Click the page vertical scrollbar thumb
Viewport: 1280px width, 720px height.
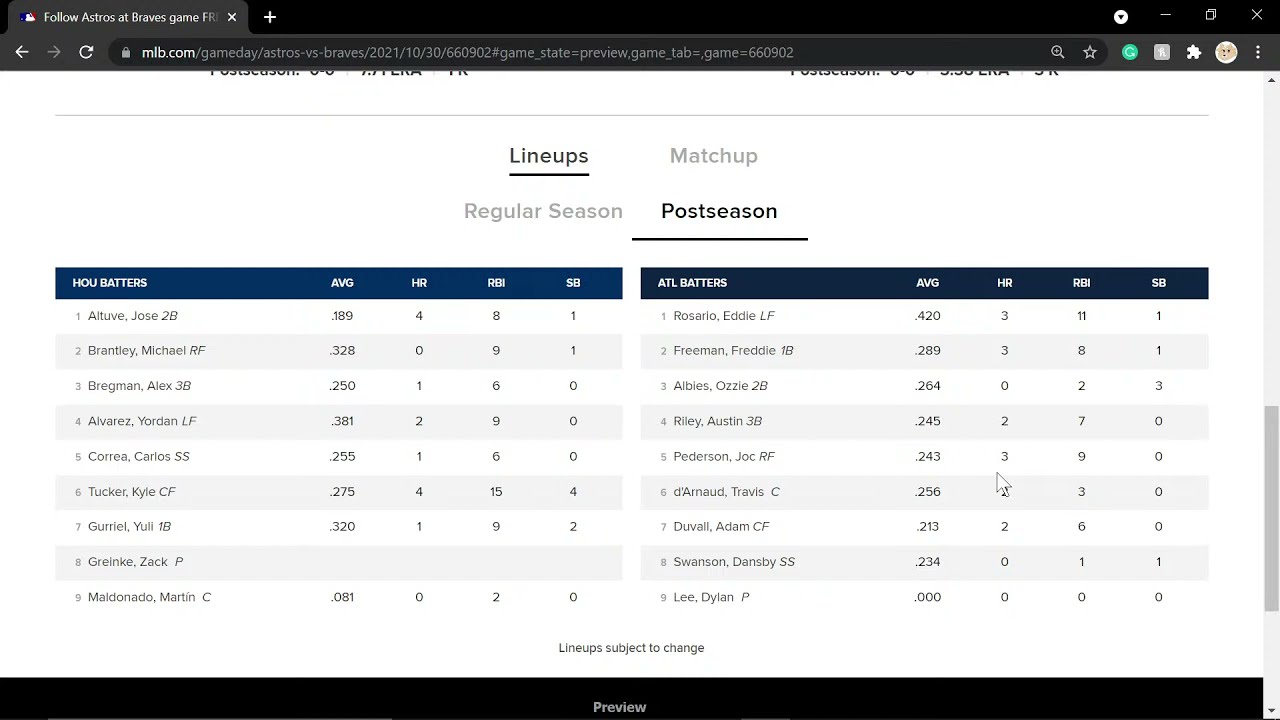pos(1271,507)
